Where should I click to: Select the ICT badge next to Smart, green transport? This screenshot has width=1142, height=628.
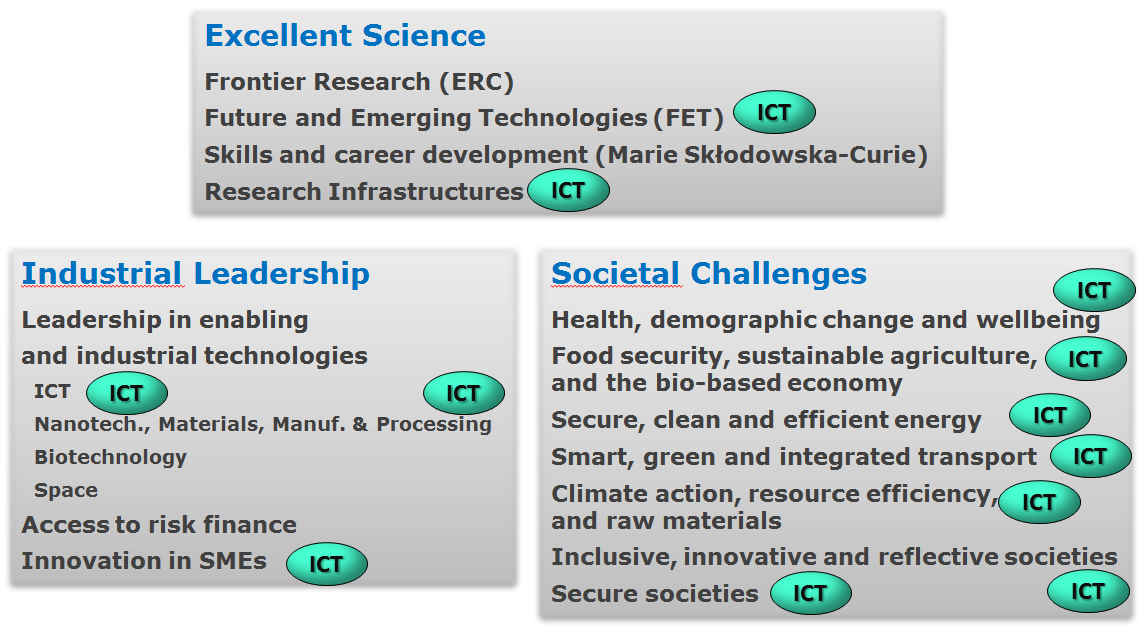coord(1091,456)
